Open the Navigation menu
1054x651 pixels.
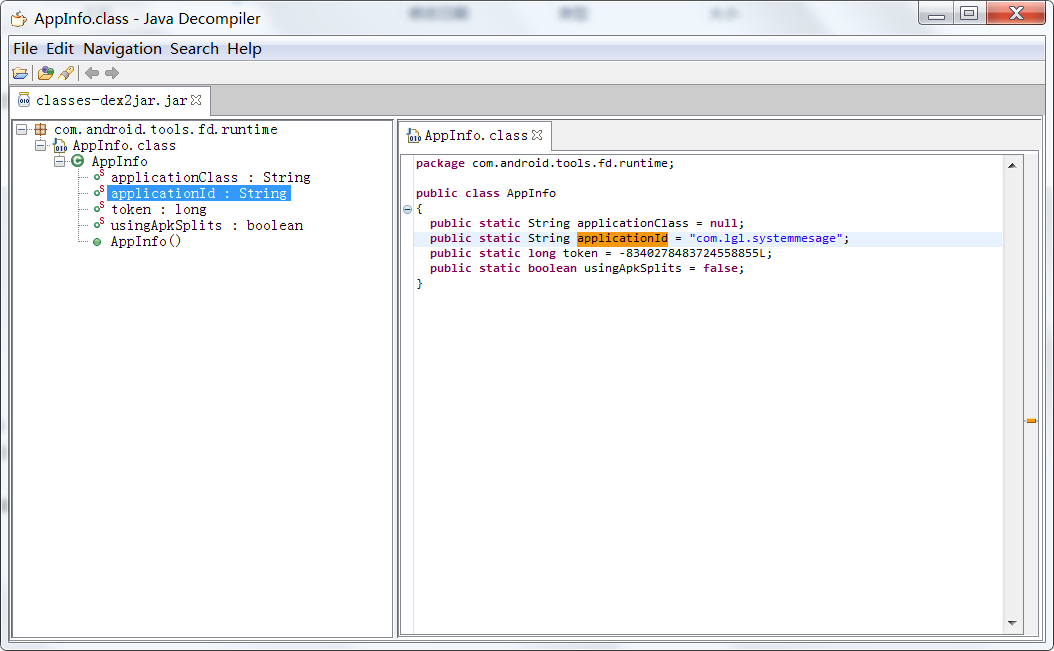pyautogui.click(x=122, y=49)
